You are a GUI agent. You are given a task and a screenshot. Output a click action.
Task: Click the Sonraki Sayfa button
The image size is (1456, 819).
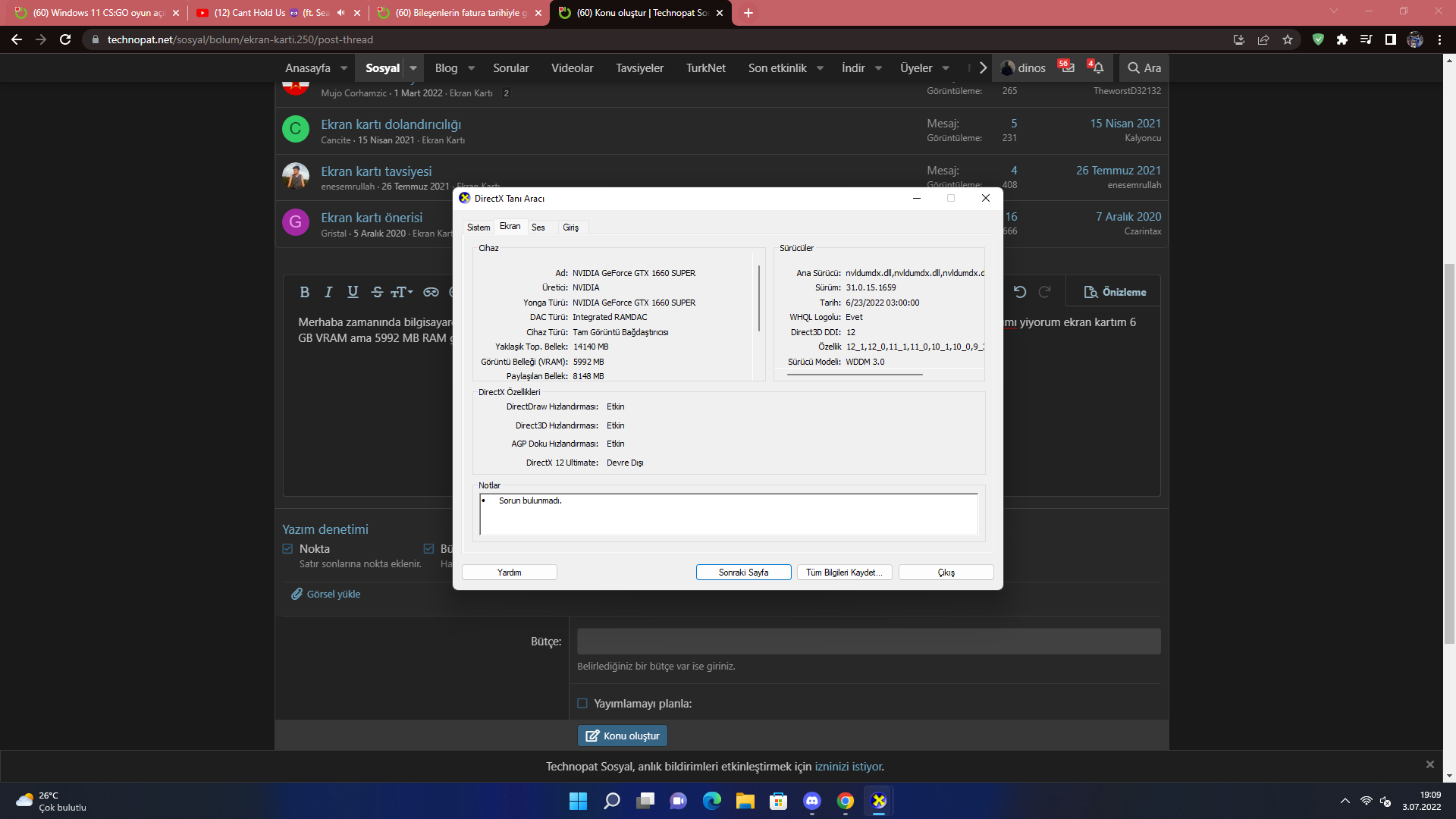tap(743, 573)
